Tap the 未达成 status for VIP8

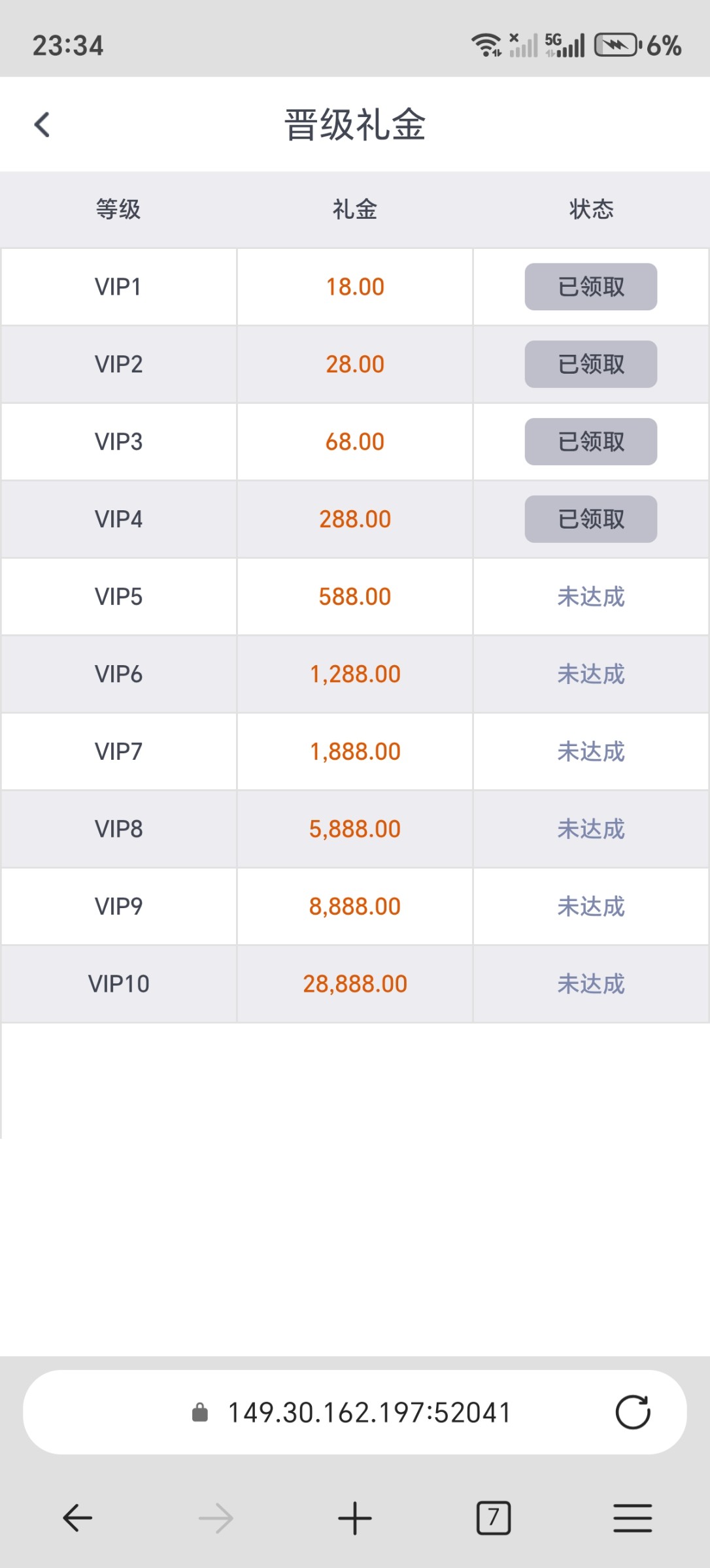point(590,829)
